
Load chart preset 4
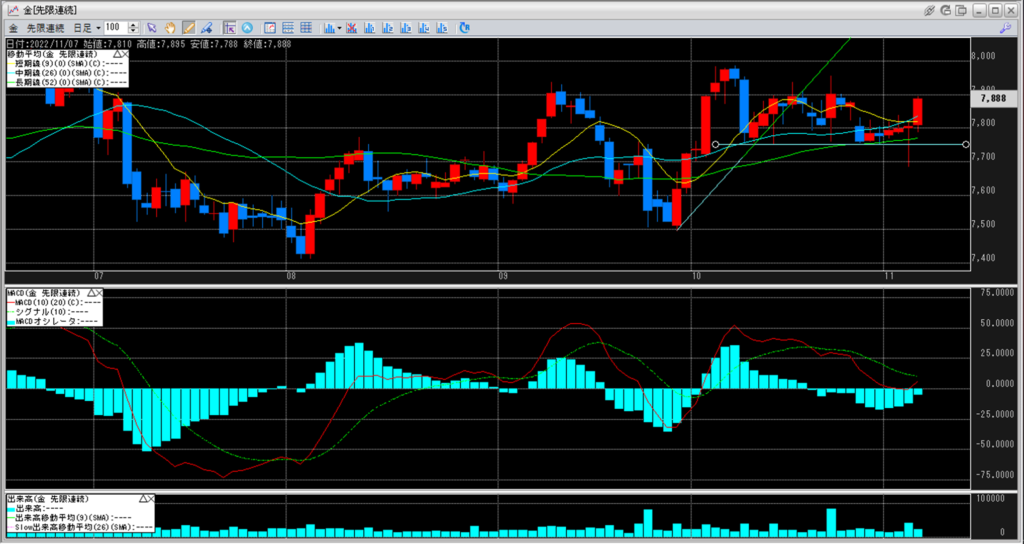pos(424,27)
